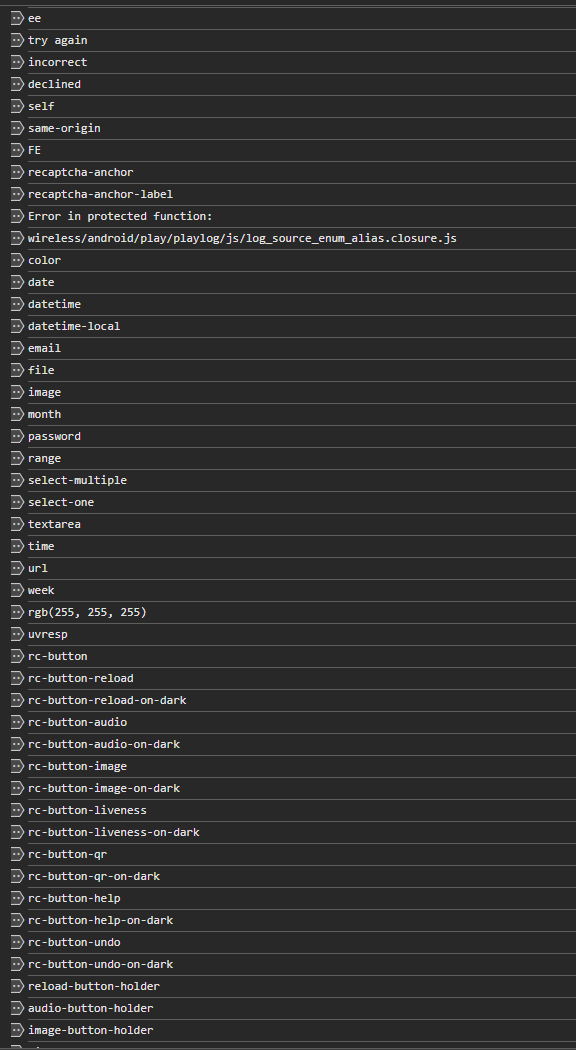Select the icon beside 'Error in protected function:'
Image resolution: width=576 pixels, height=1050 pixels.
(x=17, y=216)
